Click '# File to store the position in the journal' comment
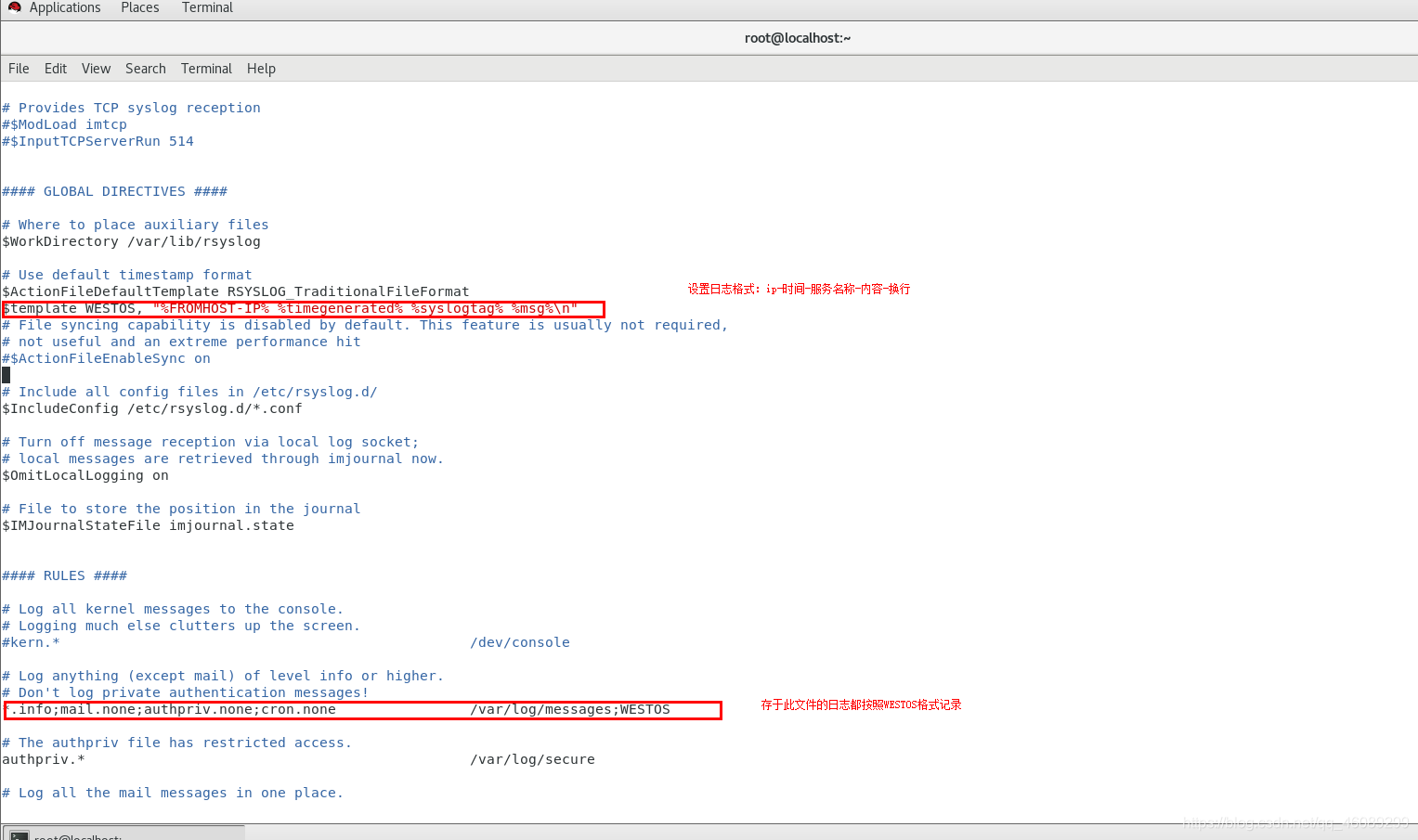 (181, 509)
